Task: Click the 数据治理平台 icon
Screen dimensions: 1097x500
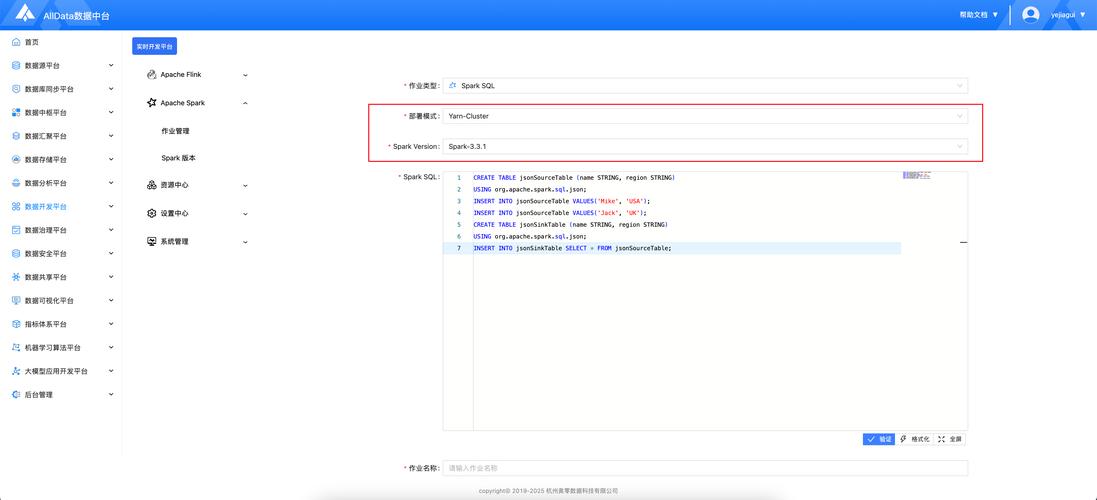Action: (x=16, y=230)
